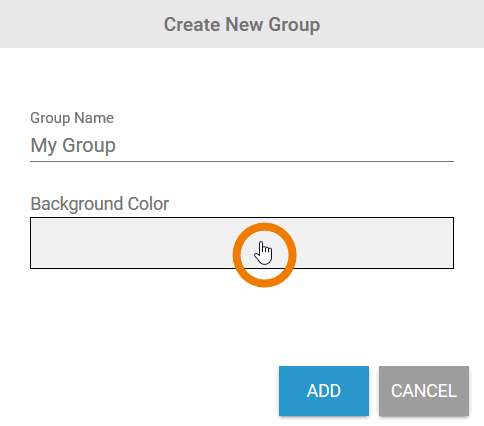
Task: Dismiss the dialog using the gray CANCEL button
Action: pos(424,391)
